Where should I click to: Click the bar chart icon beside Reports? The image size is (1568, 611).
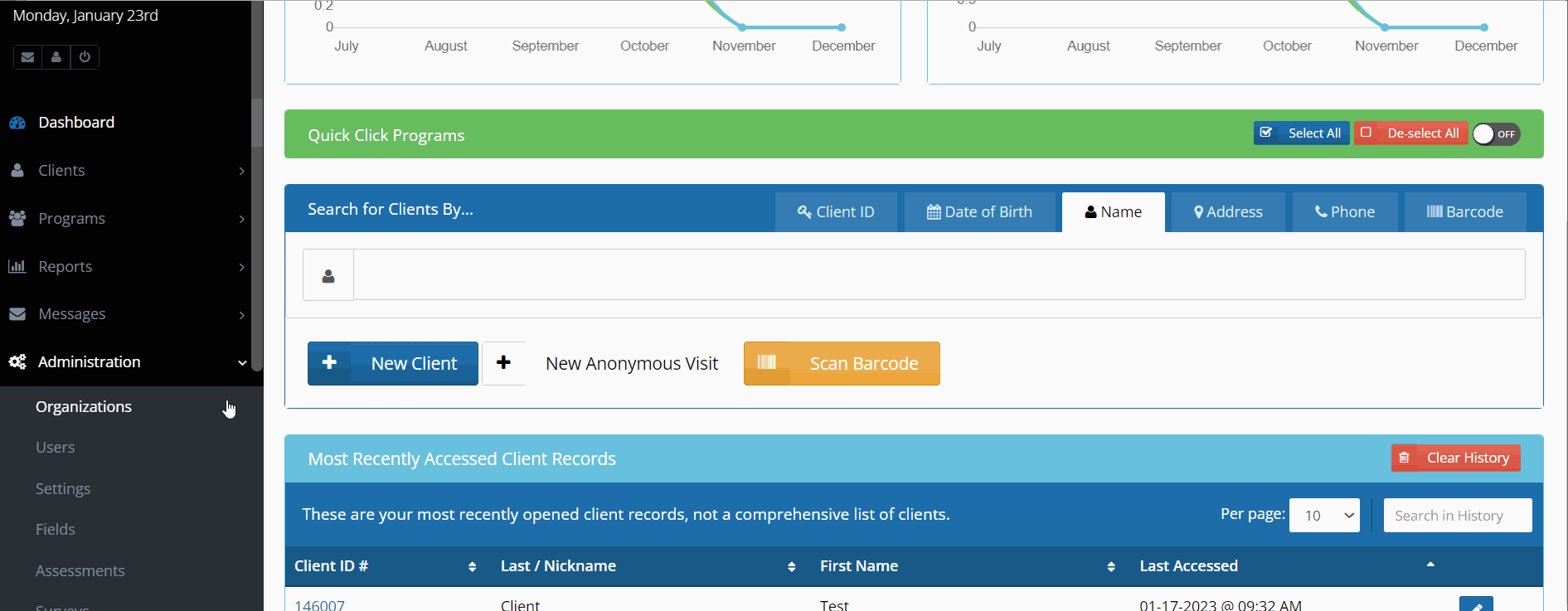point(17,266)
